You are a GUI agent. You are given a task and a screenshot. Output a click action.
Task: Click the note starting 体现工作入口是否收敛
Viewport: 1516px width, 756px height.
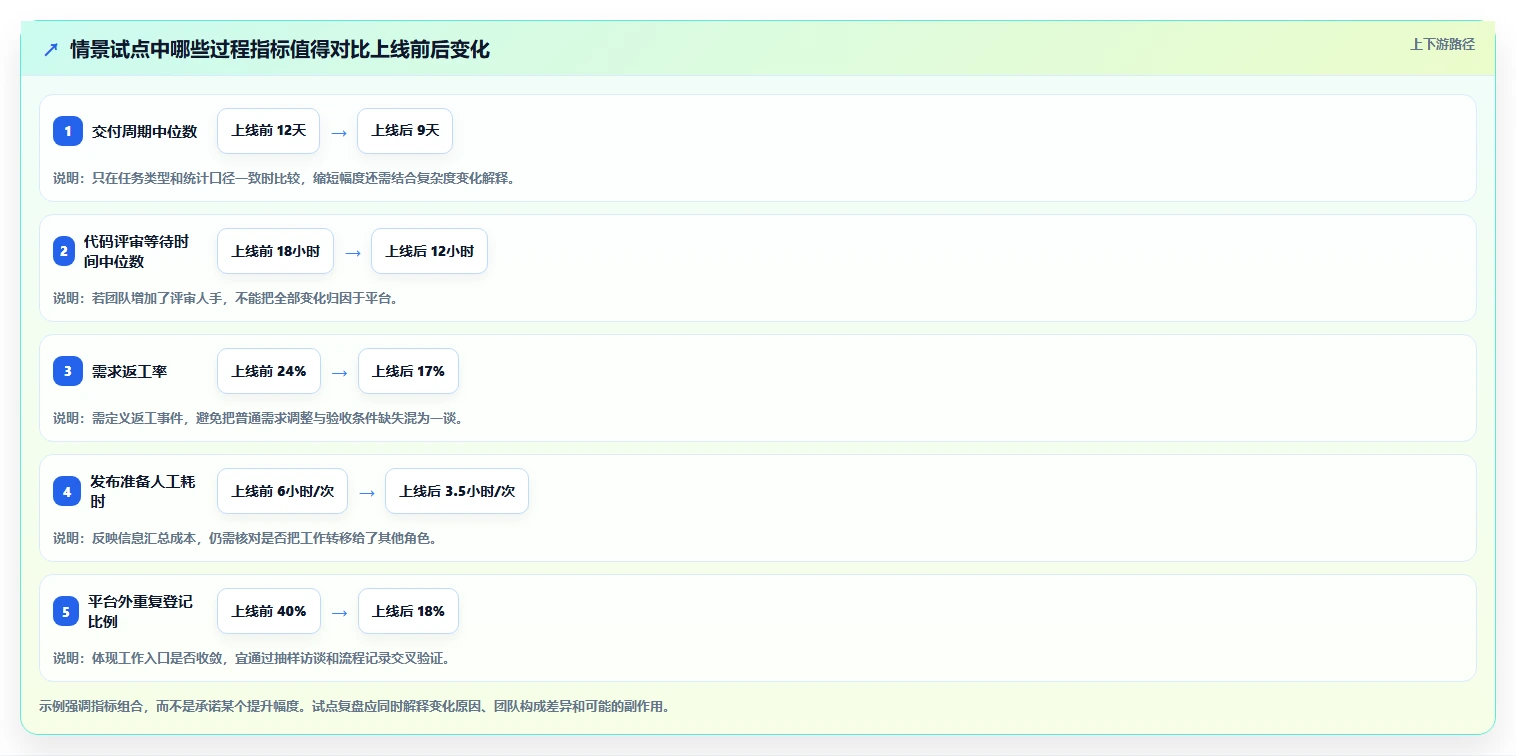(252, 658)
